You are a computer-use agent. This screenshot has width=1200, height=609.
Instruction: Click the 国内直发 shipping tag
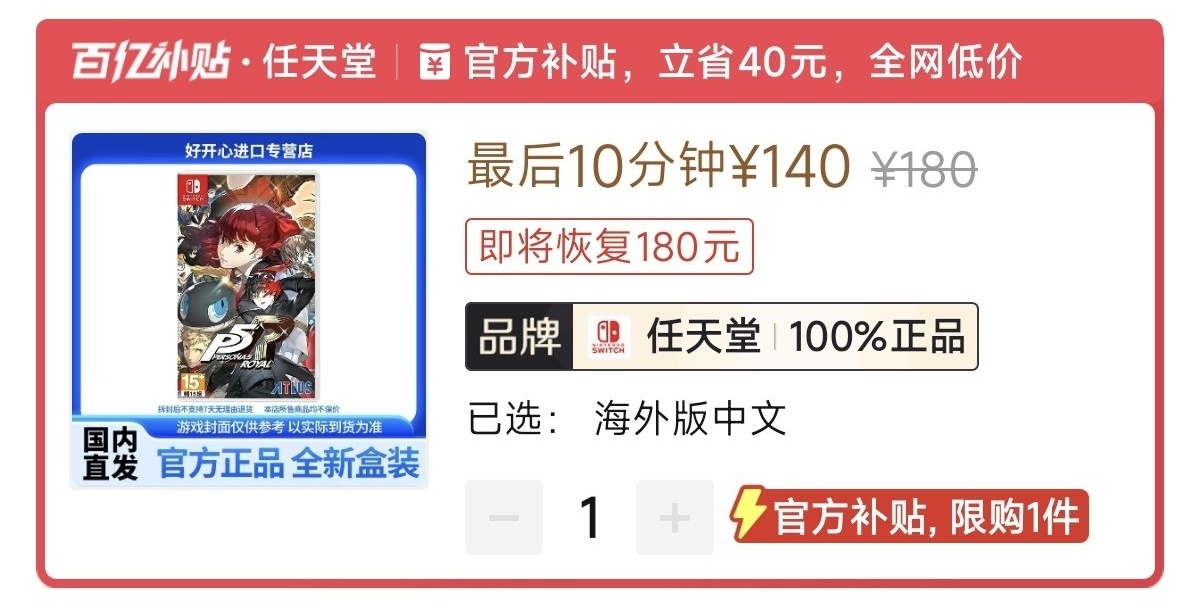109,456
